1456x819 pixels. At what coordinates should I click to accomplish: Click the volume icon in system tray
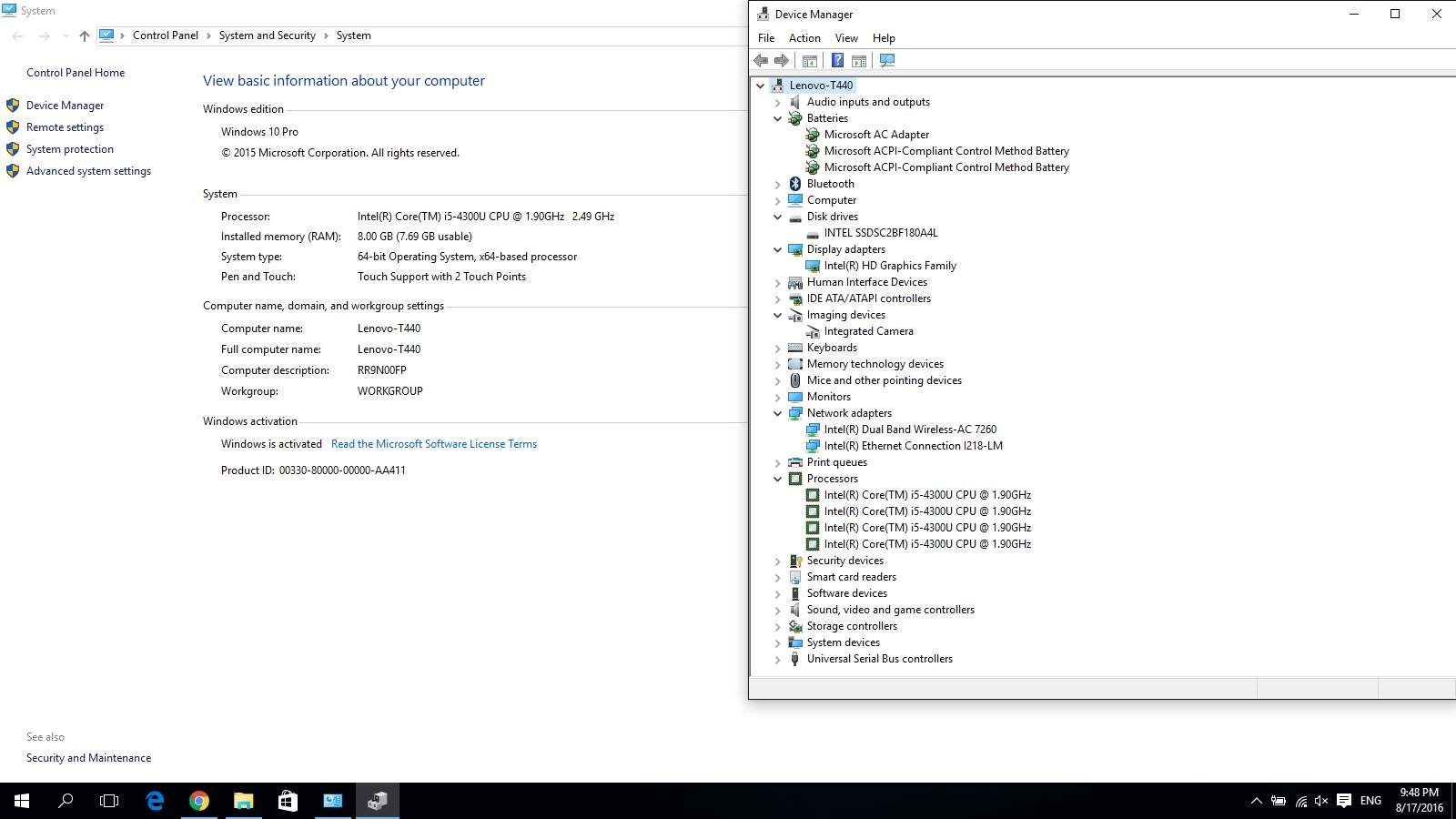(1321, 801)
